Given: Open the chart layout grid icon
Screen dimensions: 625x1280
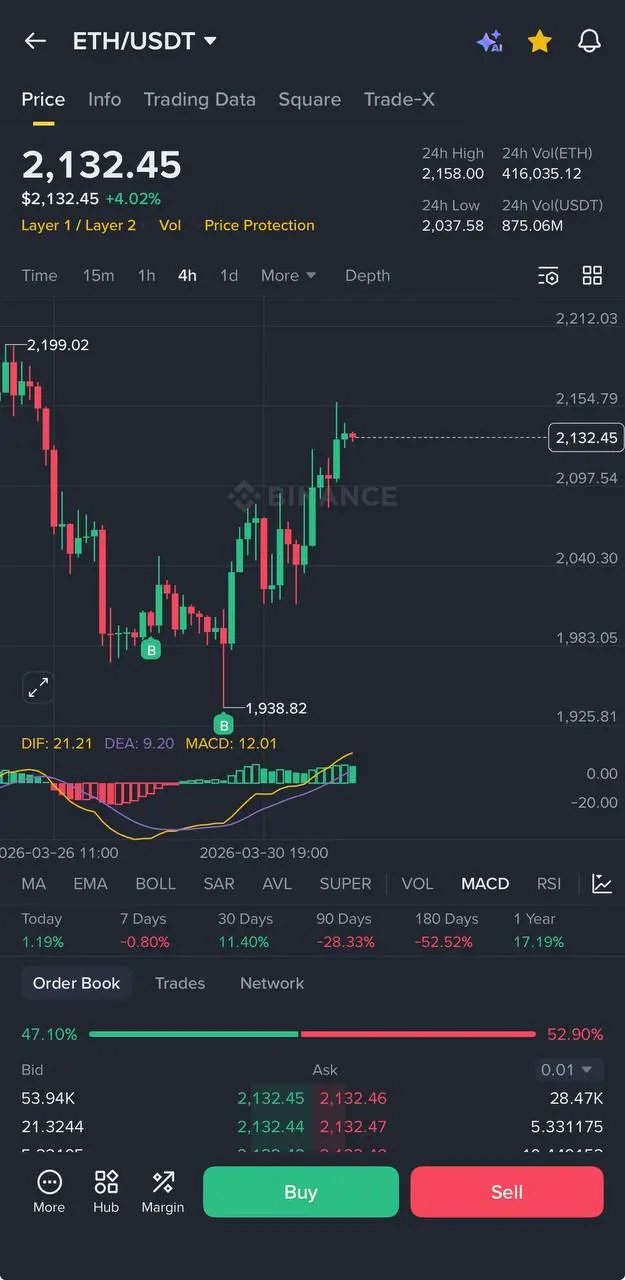Looking at the screenshot, I should 592,276.
